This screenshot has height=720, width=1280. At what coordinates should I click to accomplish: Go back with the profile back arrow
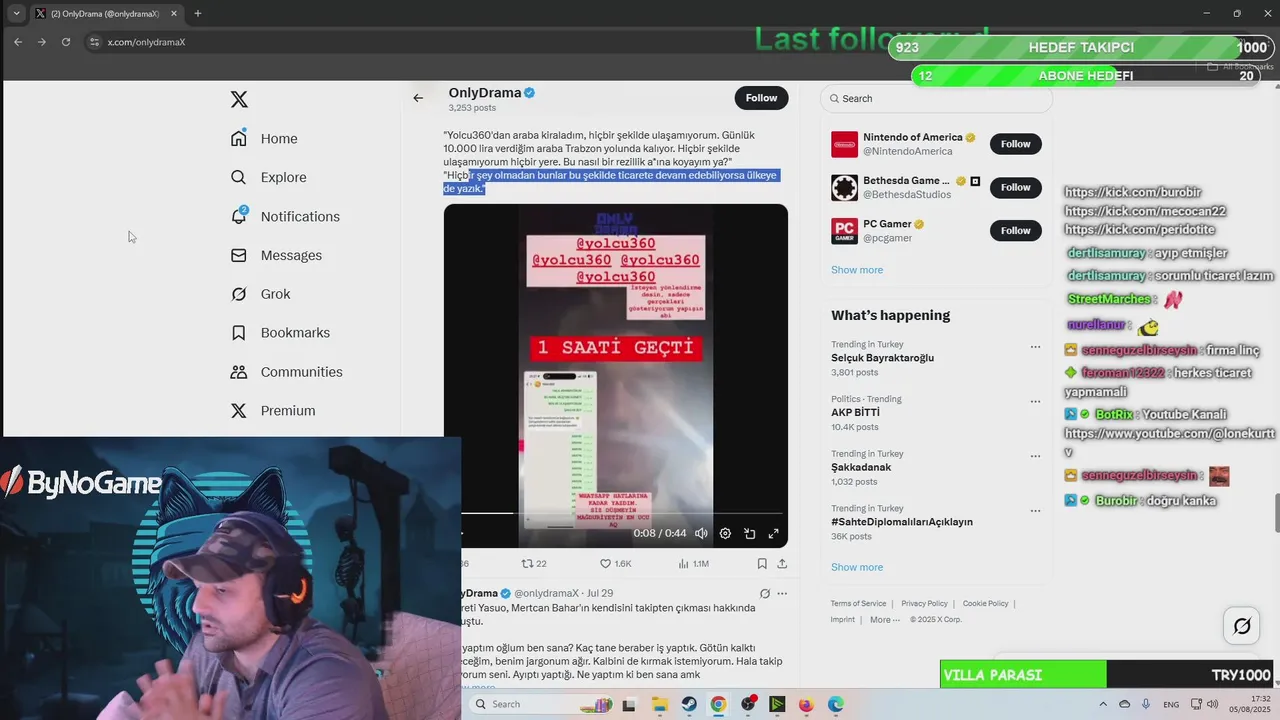point(418,98)
